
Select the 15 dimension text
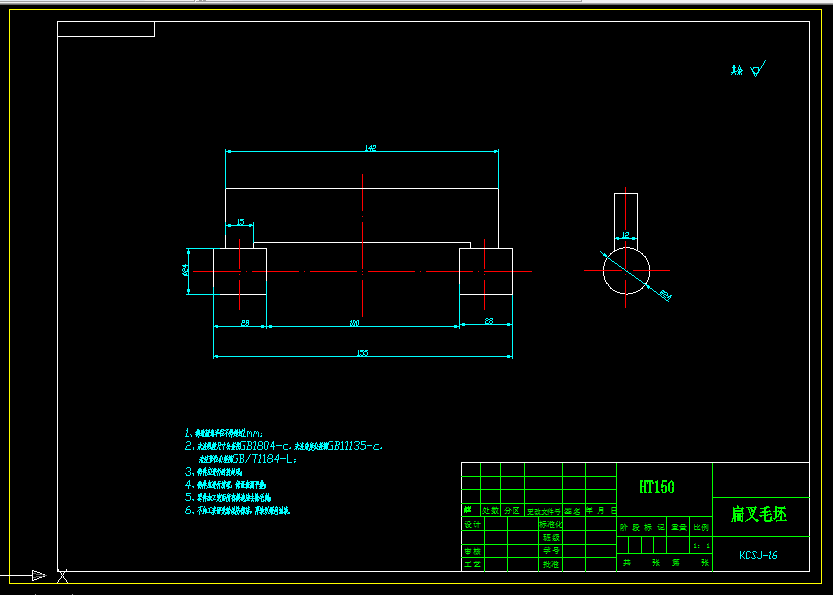(x=241, y=222)
